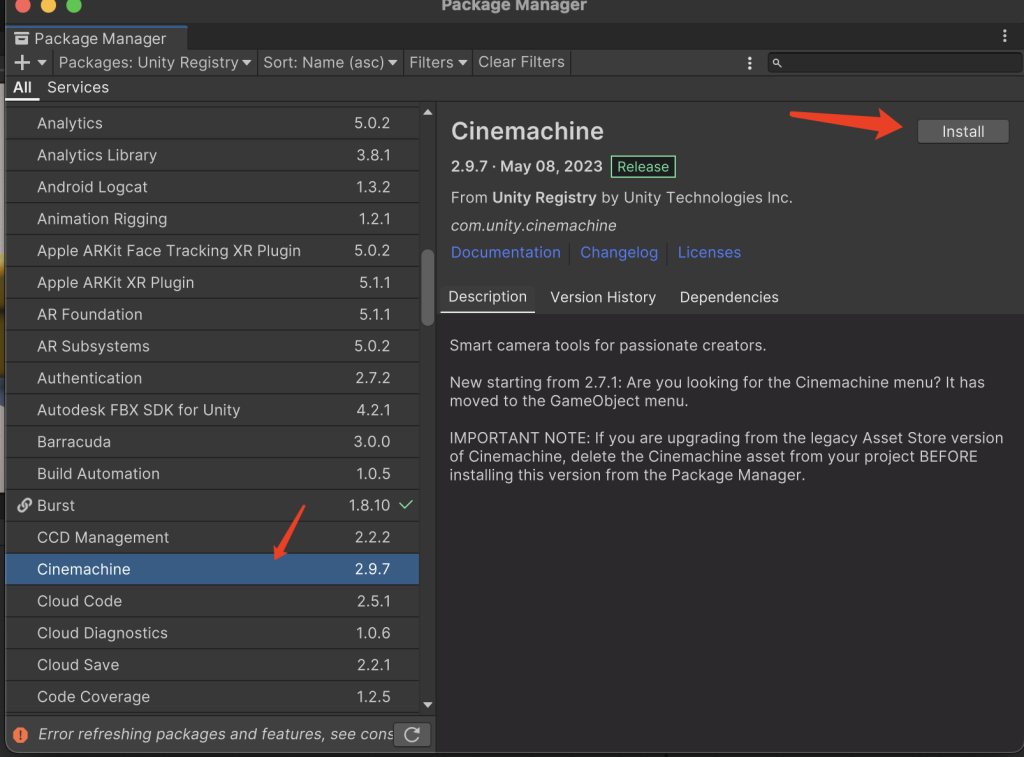Viewport: 1024px width, 757px height.
Task: Select Animation Rigging in the package list
Action: pyautogui.click(x=102, y=219)
